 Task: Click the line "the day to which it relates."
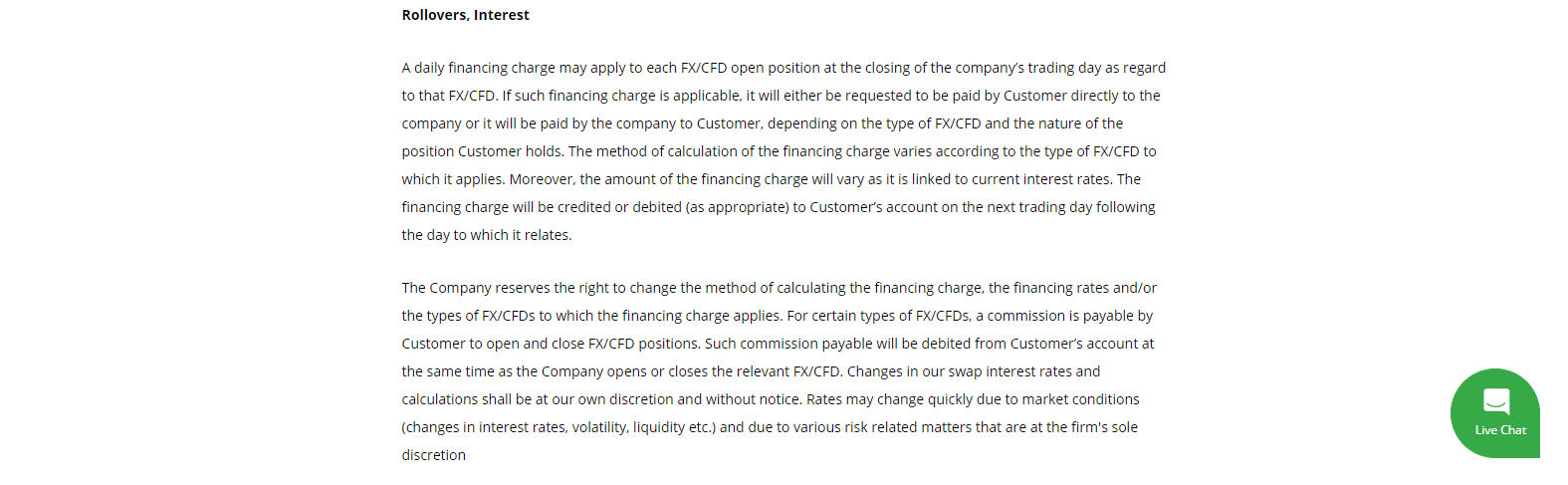coord(487,235)
